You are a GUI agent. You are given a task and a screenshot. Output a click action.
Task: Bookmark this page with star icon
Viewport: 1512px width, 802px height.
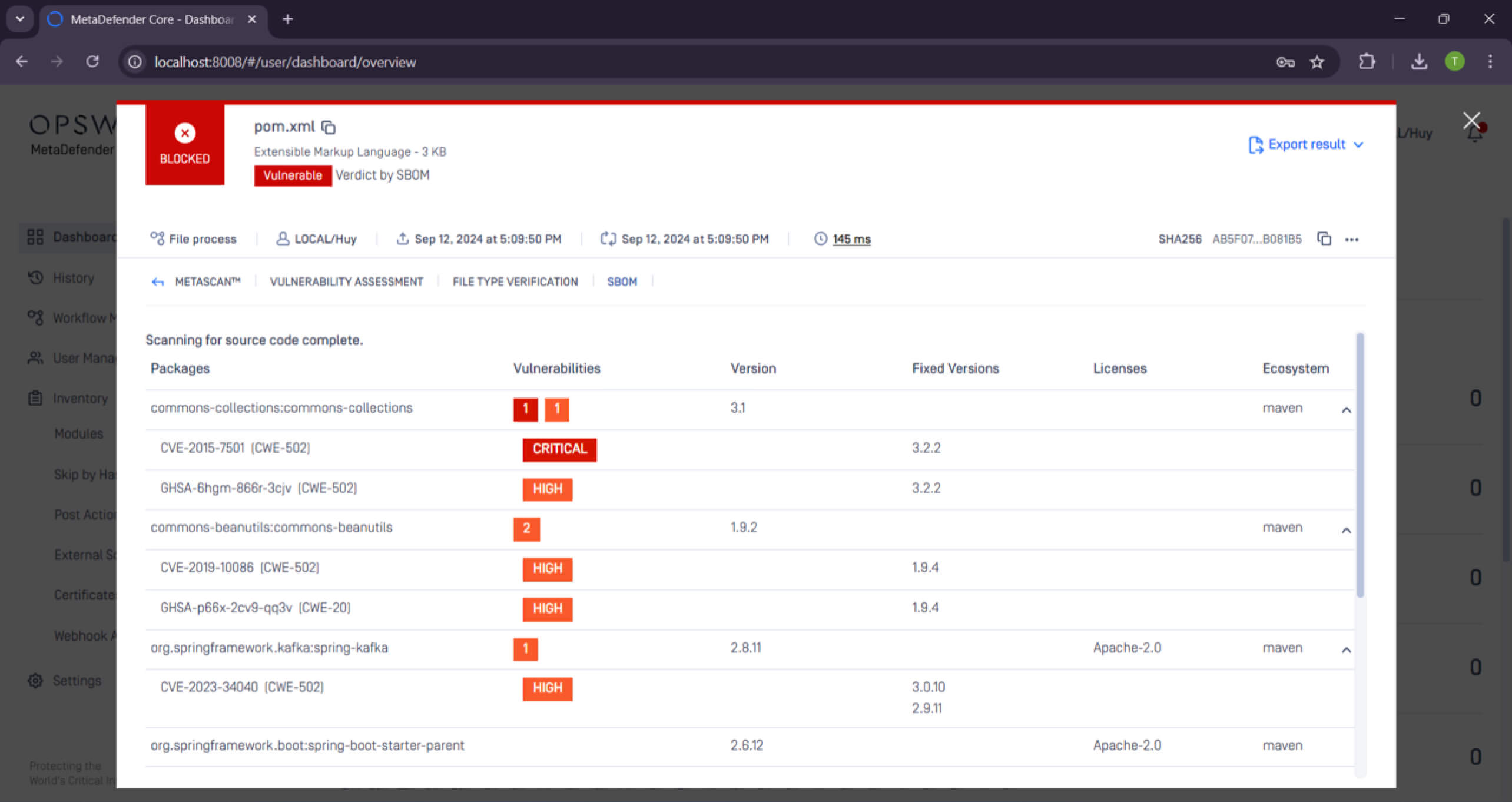coord(1317,62)
